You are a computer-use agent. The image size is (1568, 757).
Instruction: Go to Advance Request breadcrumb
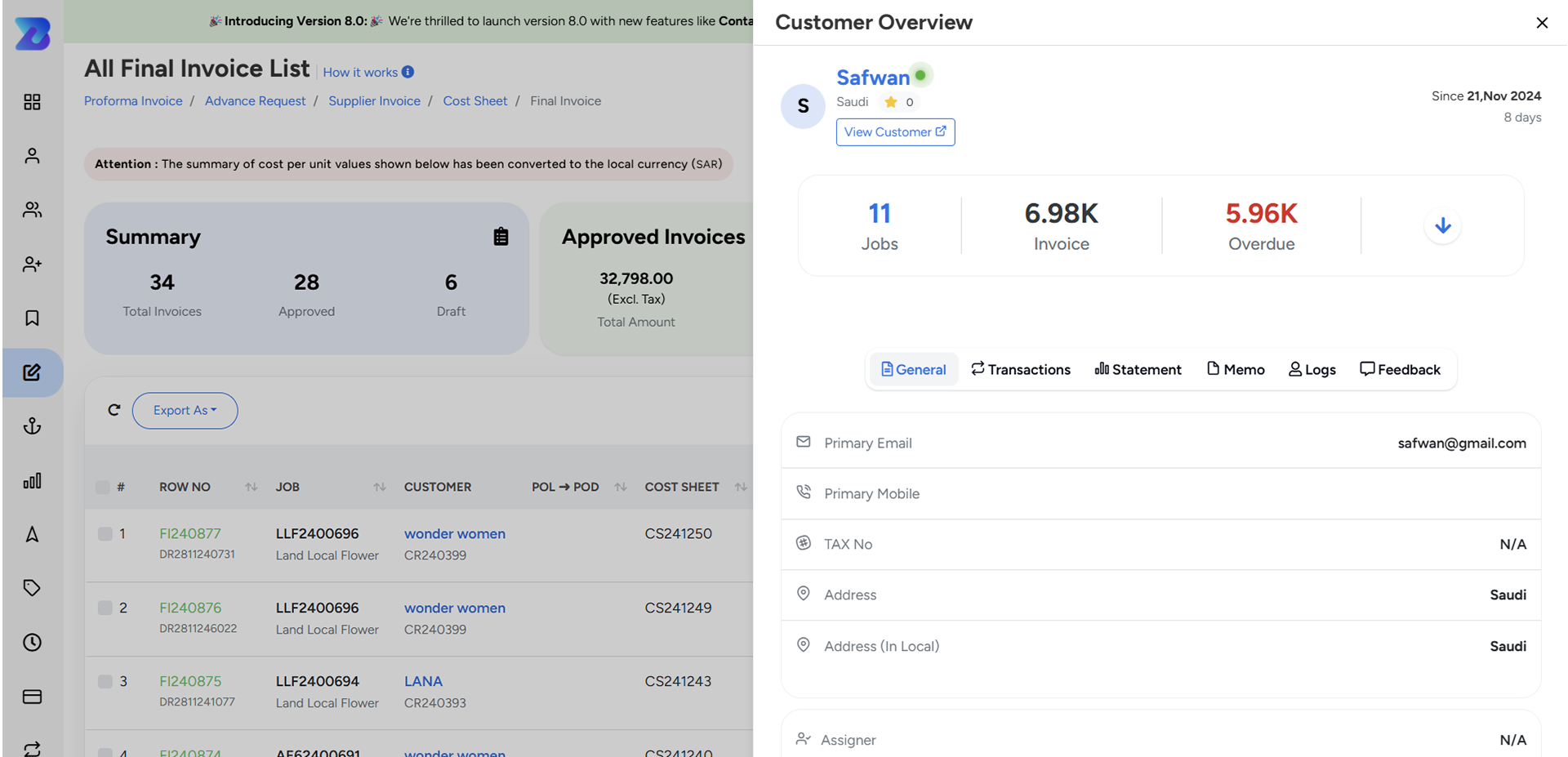(256, 101)
